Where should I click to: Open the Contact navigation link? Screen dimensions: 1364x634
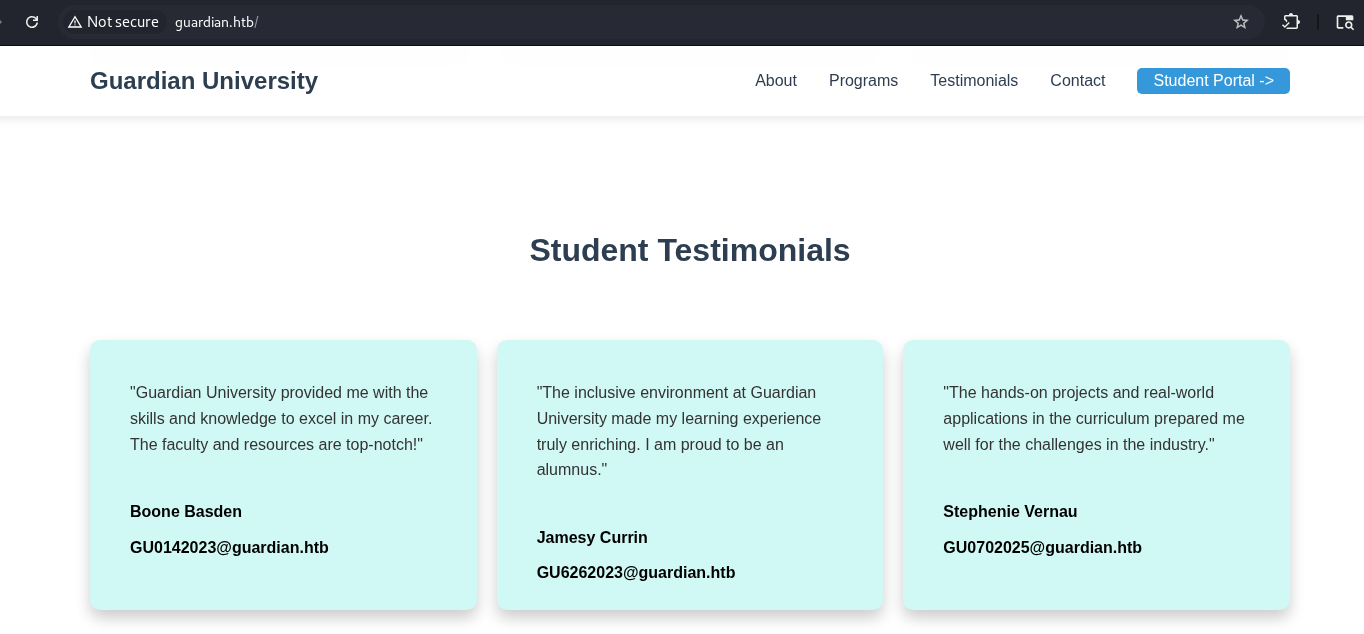[1077, 81]
